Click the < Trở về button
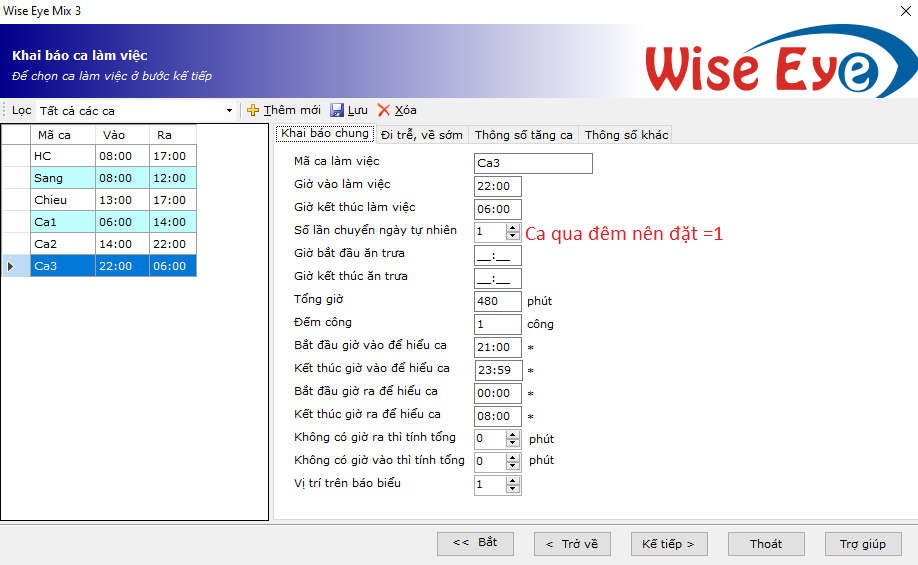Screen dimensions: 918x565 pos(572,544)
